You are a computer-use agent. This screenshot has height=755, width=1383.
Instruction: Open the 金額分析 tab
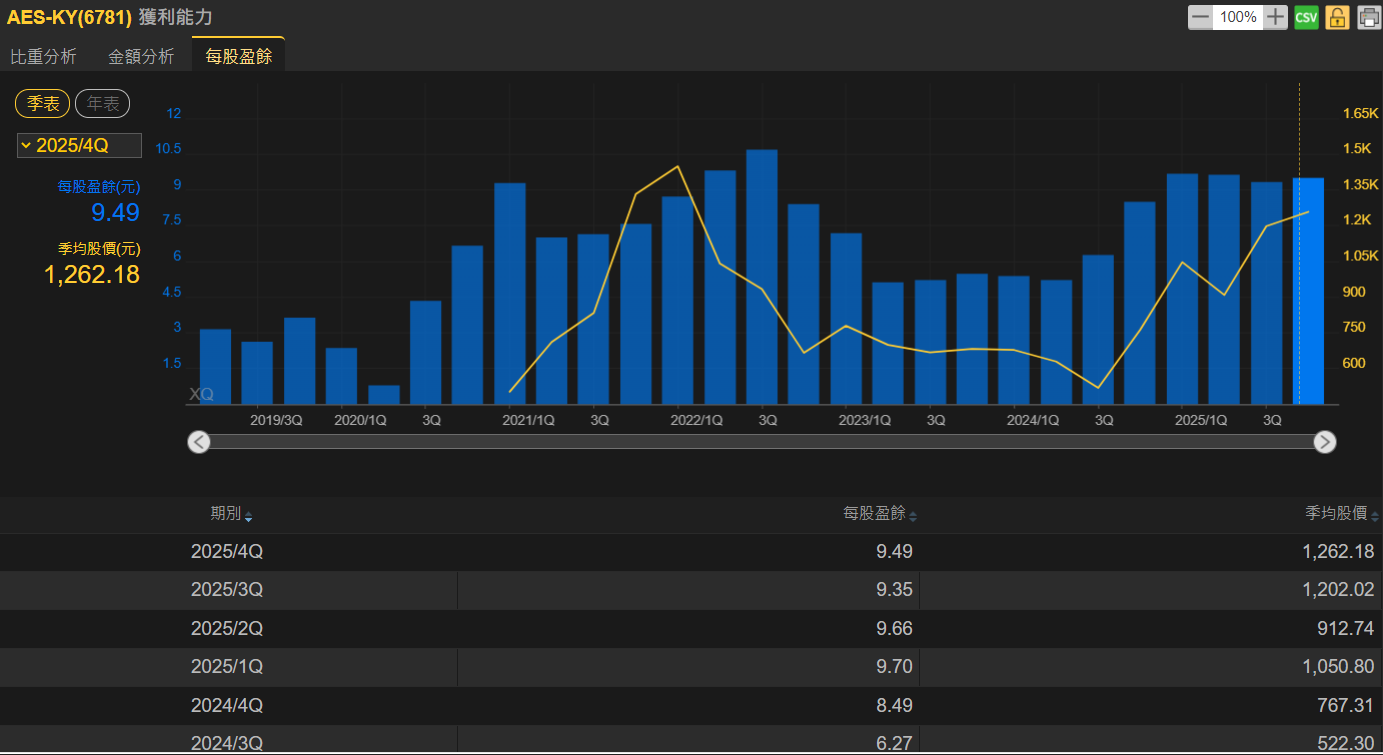point(141,57)
